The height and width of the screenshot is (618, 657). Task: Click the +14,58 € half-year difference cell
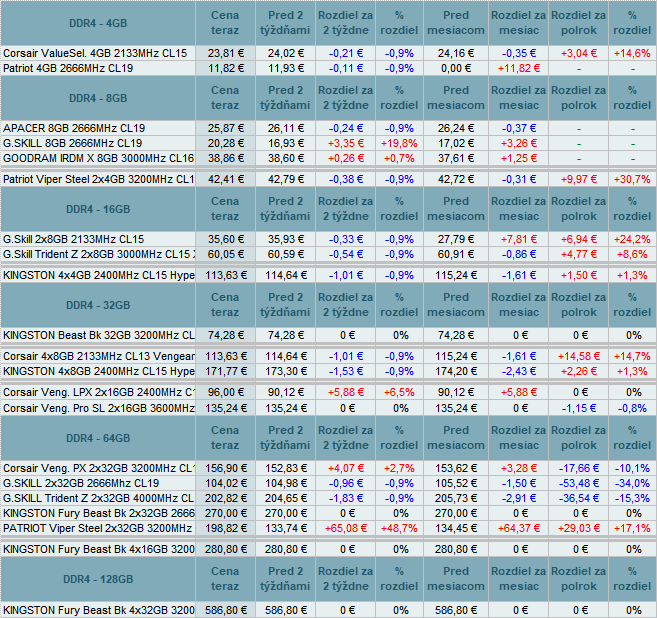[x=579, y=356]
